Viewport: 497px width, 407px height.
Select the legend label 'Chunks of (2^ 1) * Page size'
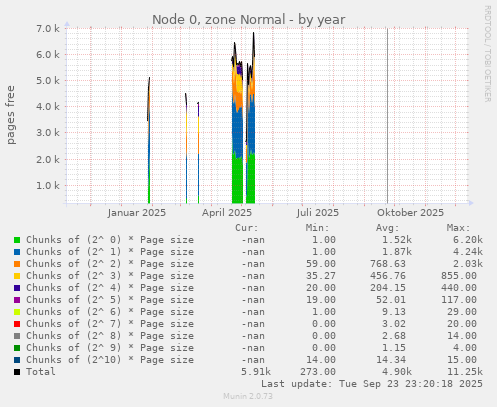tap(110, 252)
